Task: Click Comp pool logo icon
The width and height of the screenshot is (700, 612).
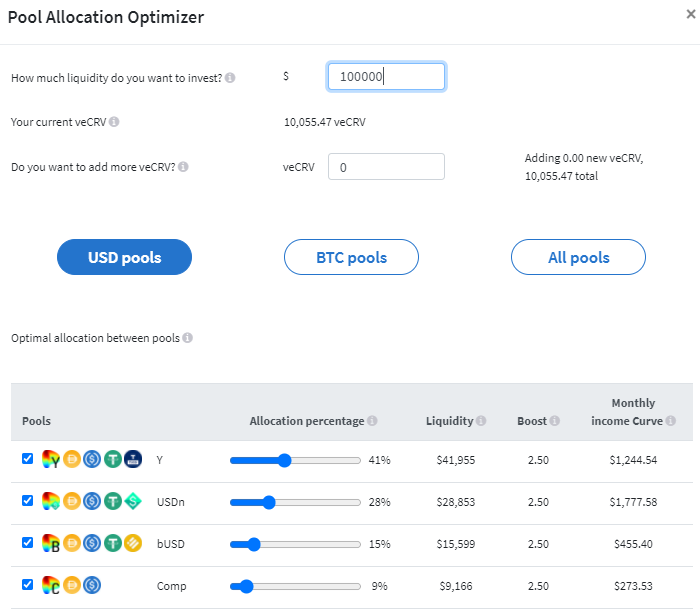Action: pyautogui.click(x=50, y=585)
